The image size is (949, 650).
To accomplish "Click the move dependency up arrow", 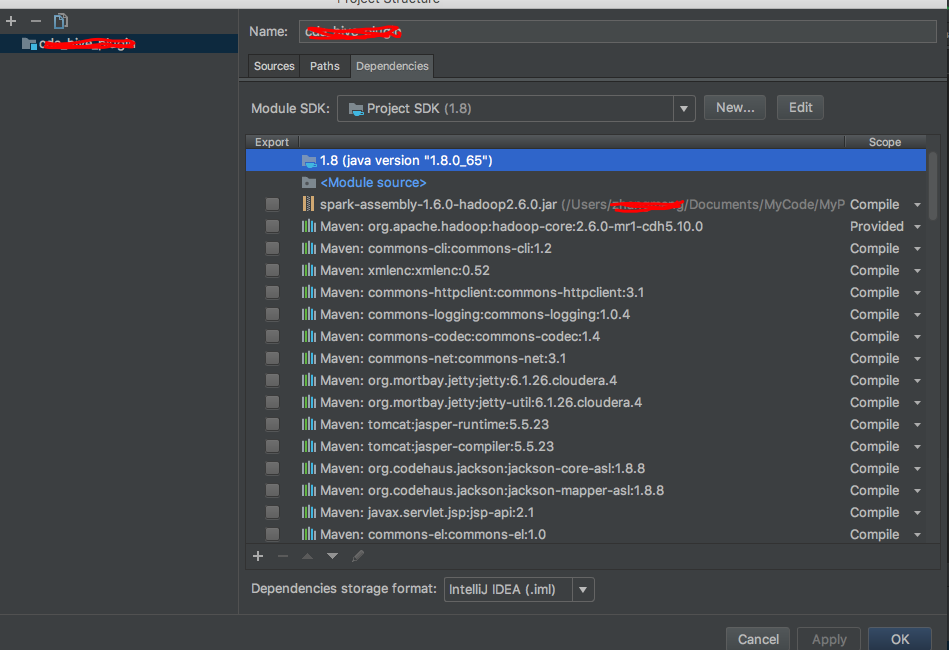I will 307,556.
